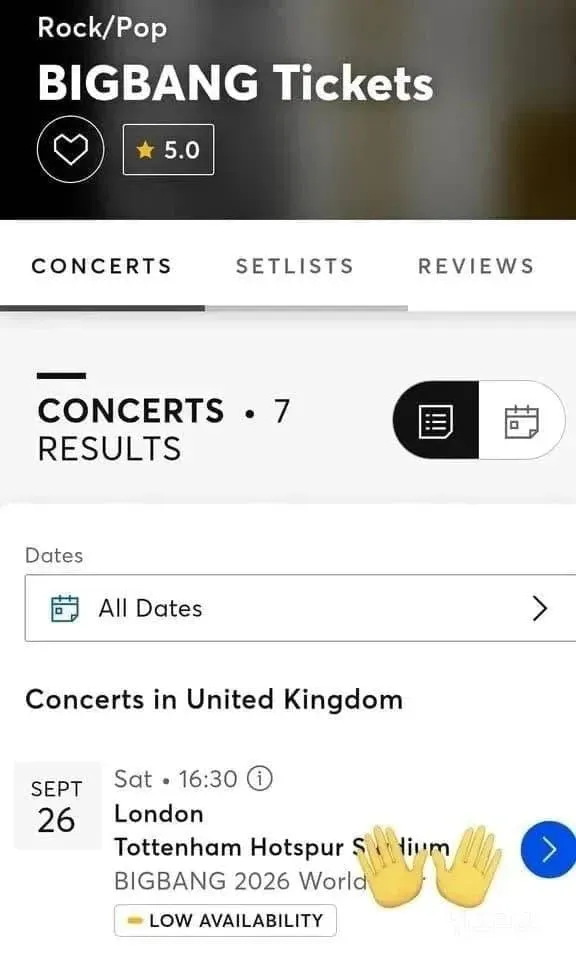Select the Low Availability badge
The width and height of the screenshot is (576, 961).
[225, 920]
